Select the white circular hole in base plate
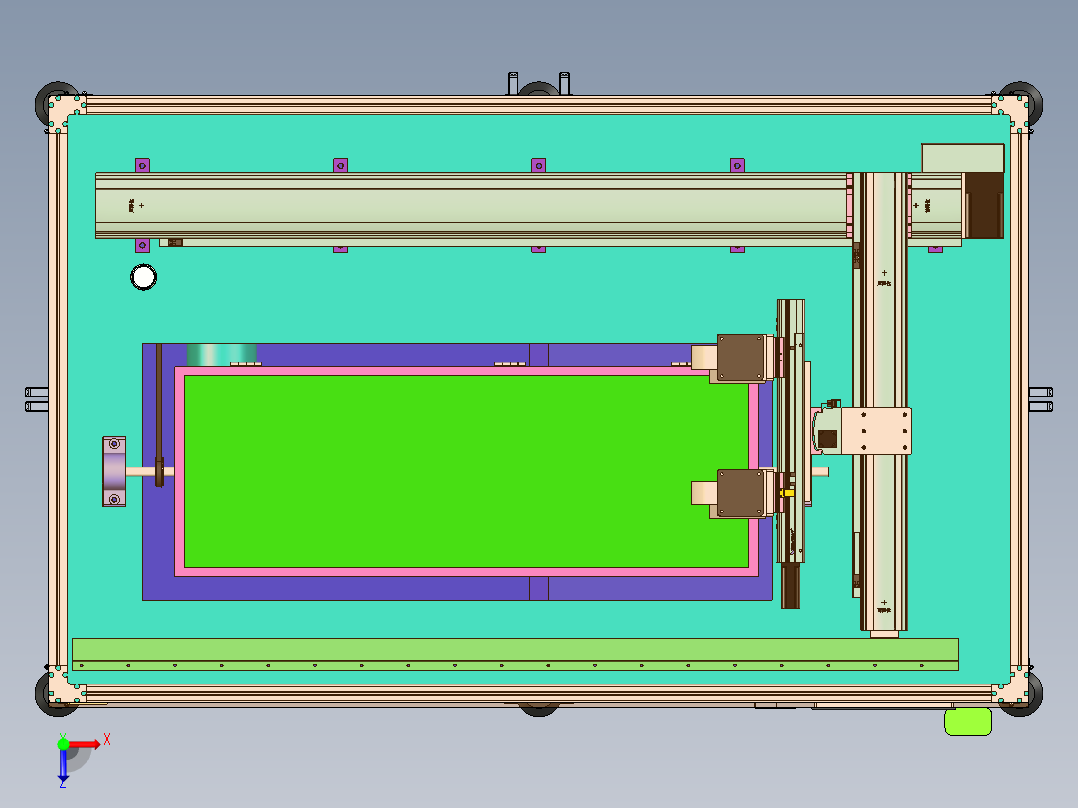The width and height of the screenshot is (1078, 808). point(143,277)
